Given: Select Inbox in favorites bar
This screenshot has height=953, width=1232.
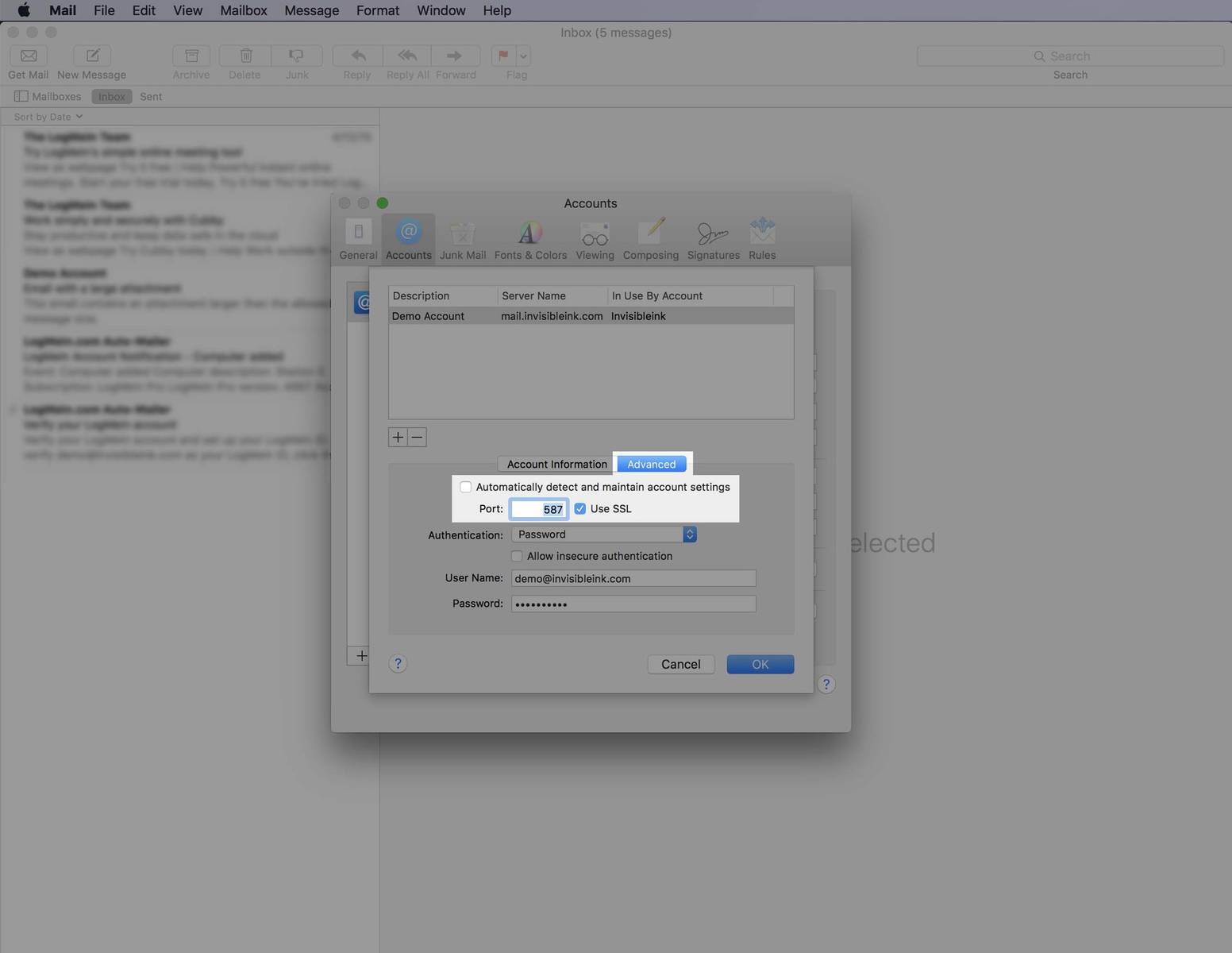Looking at the screenshot, I should (x=112, y=96).
